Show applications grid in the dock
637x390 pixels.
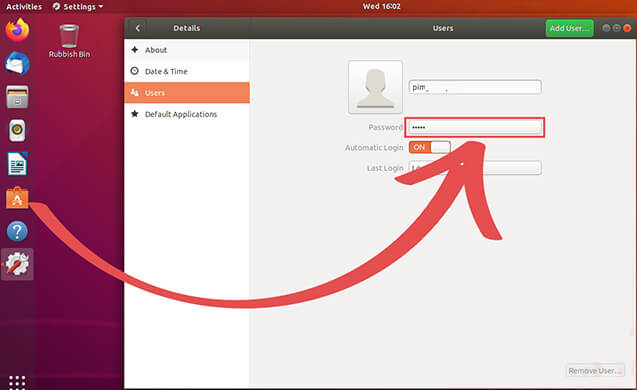pos(17,382)
